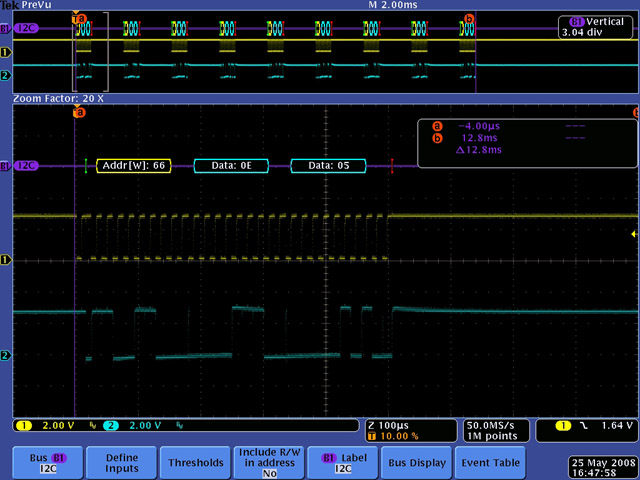Click cursor b marker in the overview

coord(468,18)
